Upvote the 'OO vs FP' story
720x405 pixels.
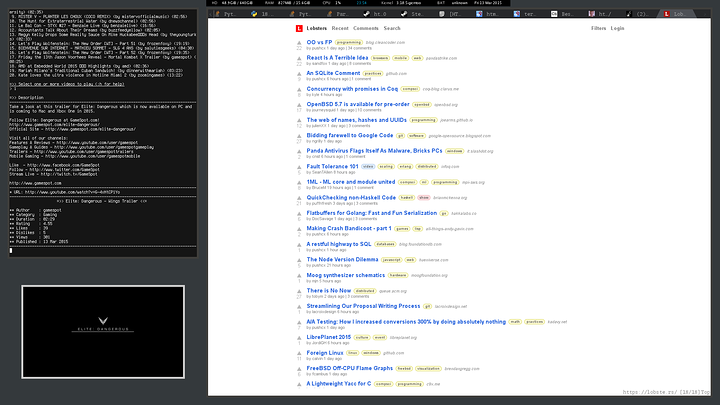coord(299,43)
